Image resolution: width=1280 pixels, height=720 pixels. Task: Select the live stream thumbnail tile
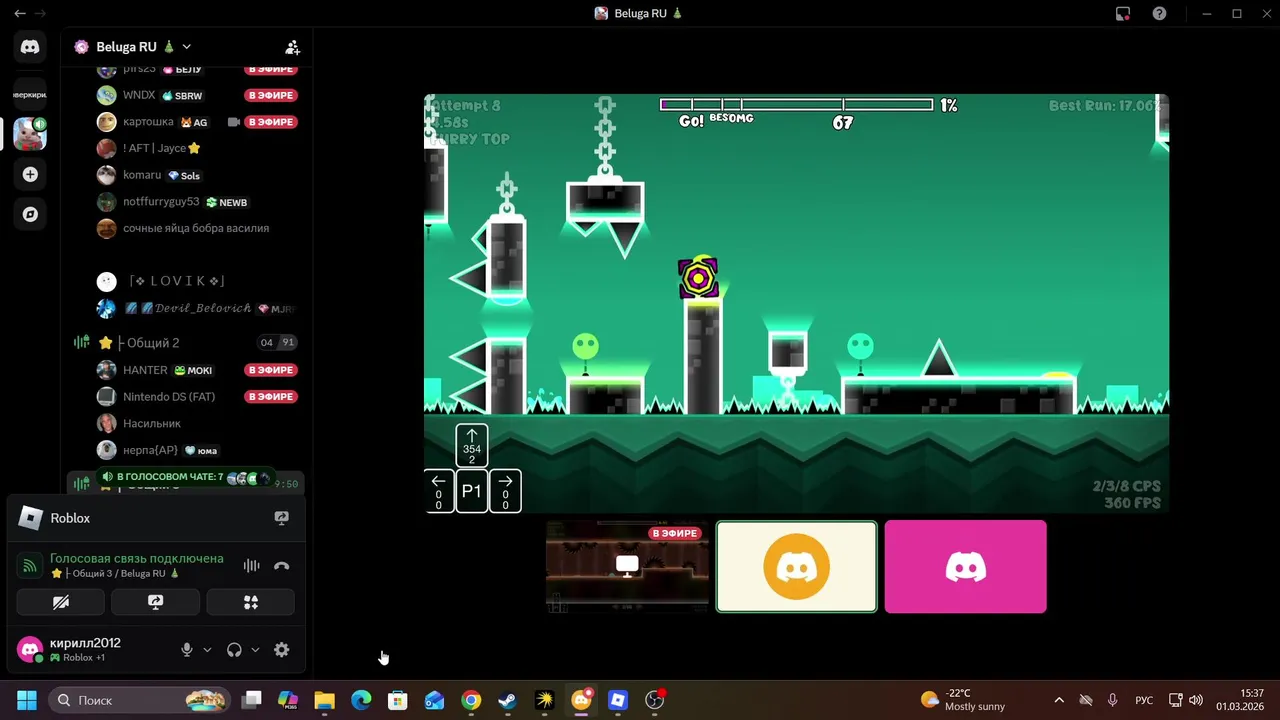tap(627, 566)
